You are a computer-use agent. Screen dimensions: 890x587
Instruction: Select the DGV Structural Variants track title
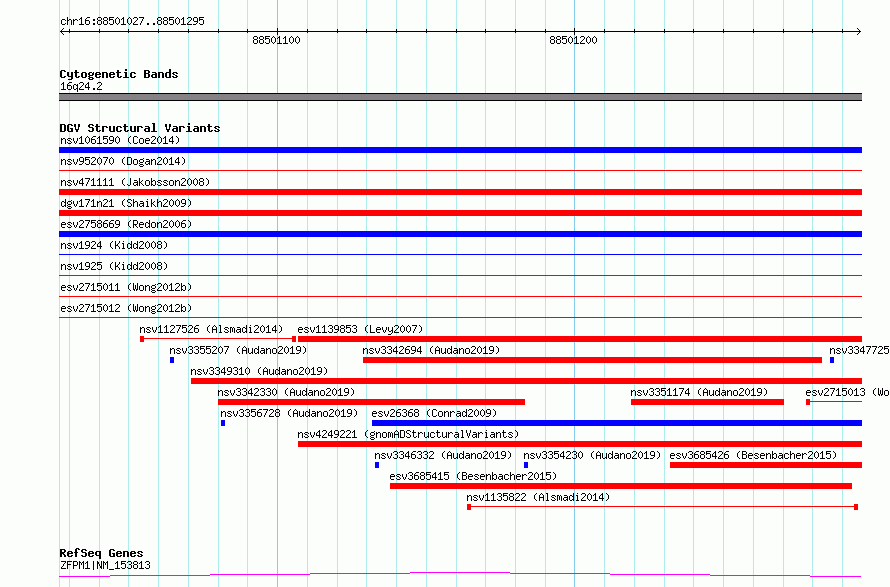tap(140, 128)
